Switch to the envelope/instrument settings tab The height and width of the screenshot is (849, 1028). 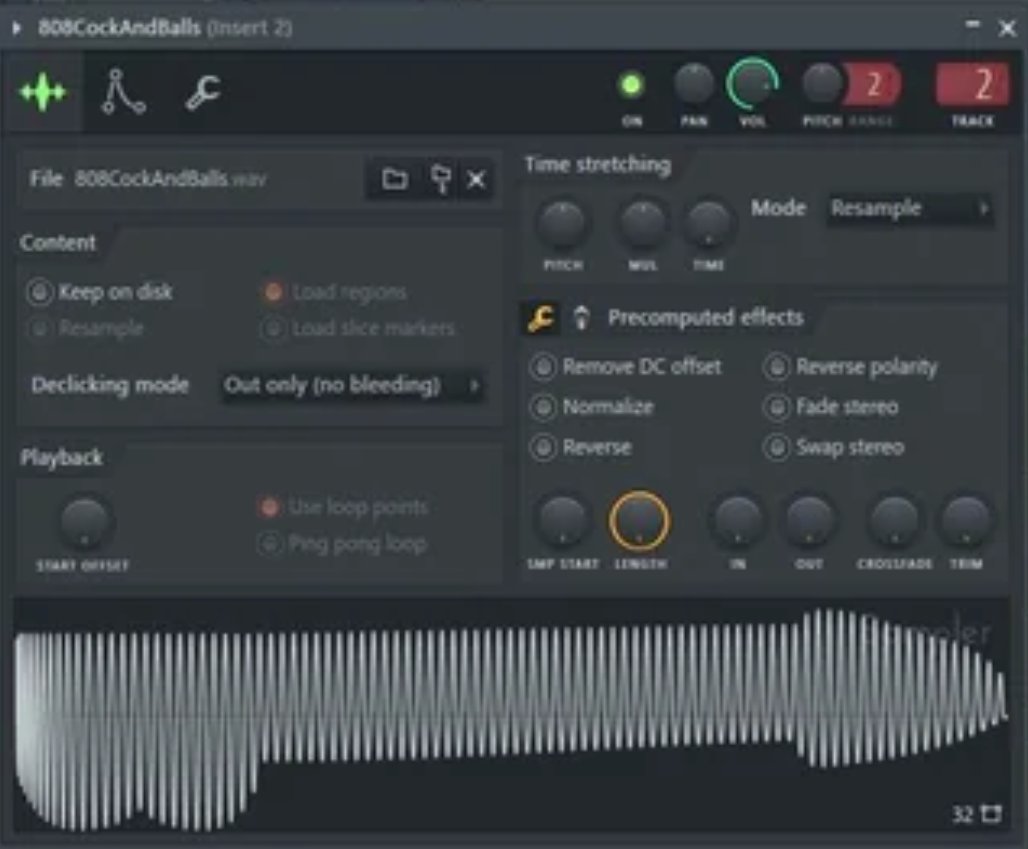[123, 92]
